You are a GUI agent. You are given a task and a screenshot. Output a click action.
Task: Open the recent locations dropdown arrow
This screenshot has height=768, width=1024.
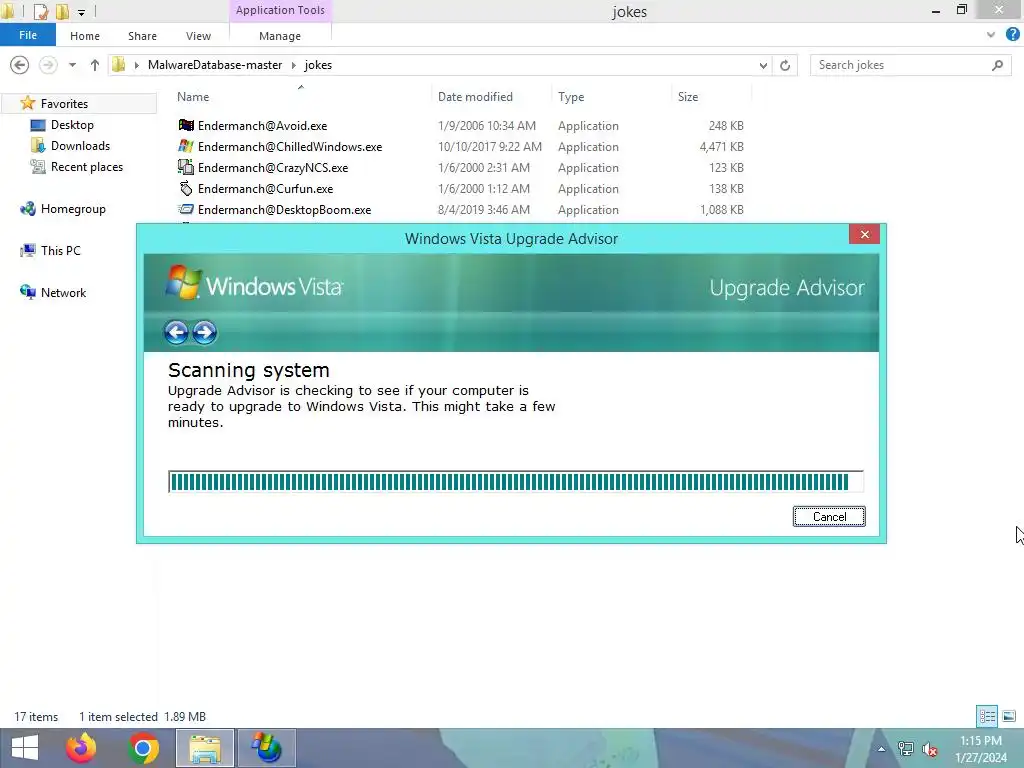click(x=72, y=65)
